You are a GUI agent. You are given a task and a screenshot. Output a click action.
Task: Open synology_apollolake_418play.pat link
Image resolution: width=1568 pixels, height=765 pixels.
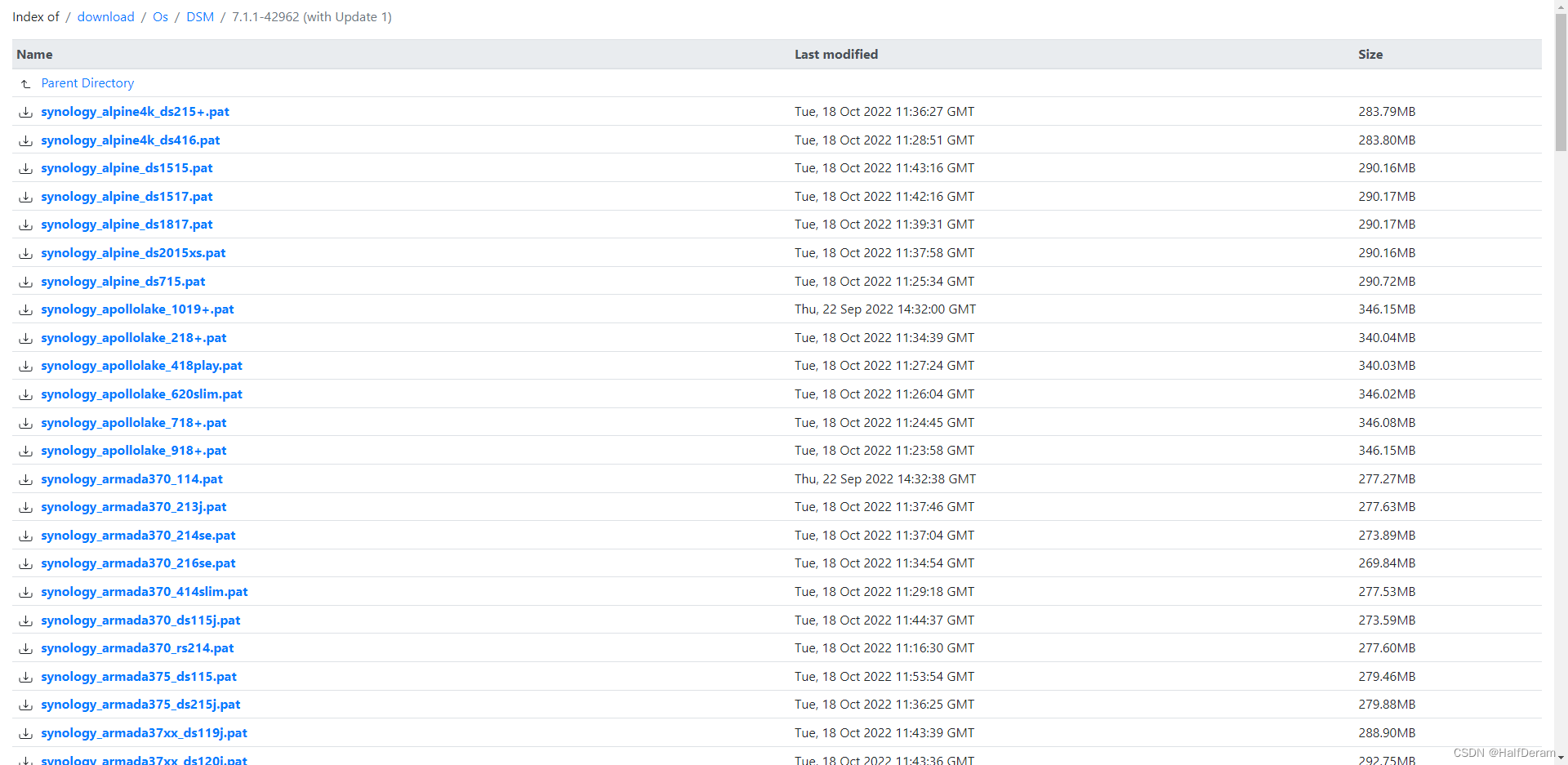click(142, 366)
